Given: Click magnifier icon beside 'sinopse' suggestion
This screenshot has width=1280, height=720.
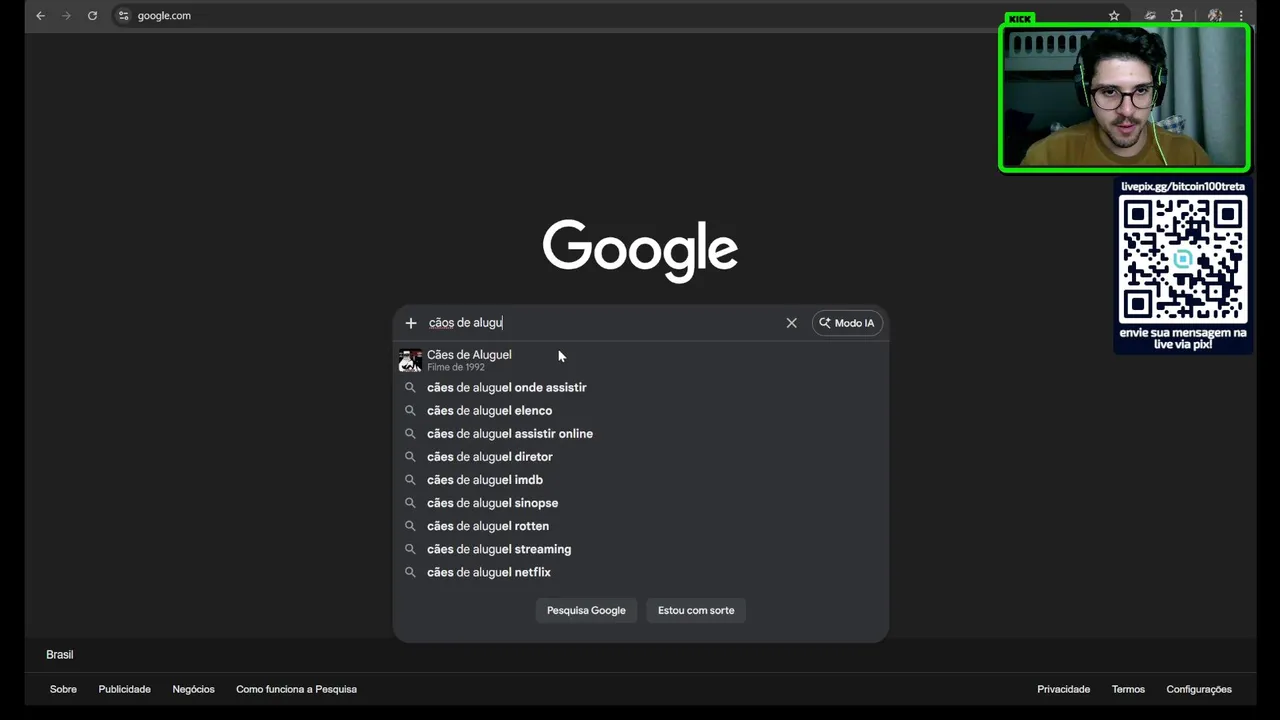Looking at the screenshot, I should [410, 503].
